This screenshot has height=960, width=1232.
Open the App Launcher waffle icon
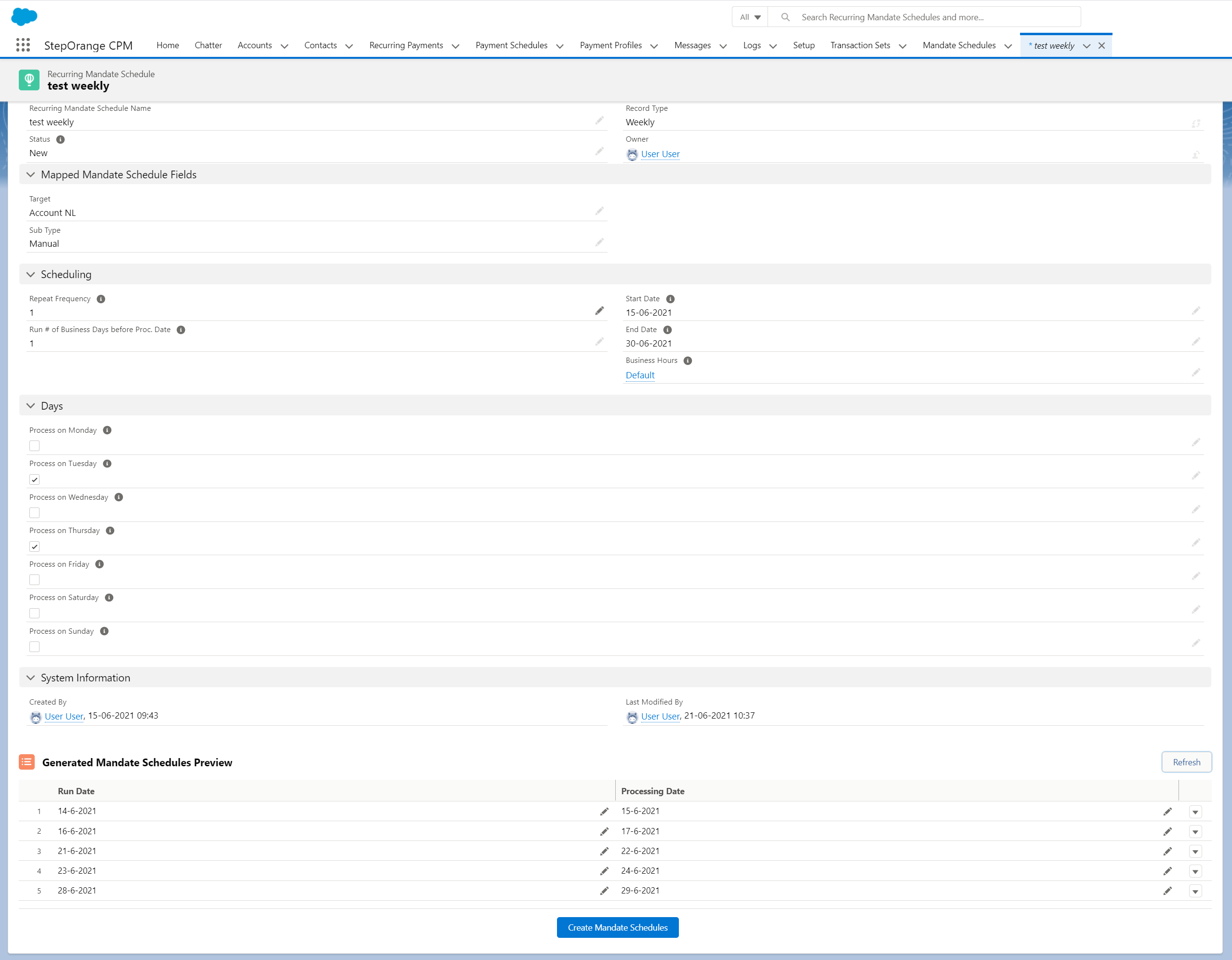pos(23,45)
